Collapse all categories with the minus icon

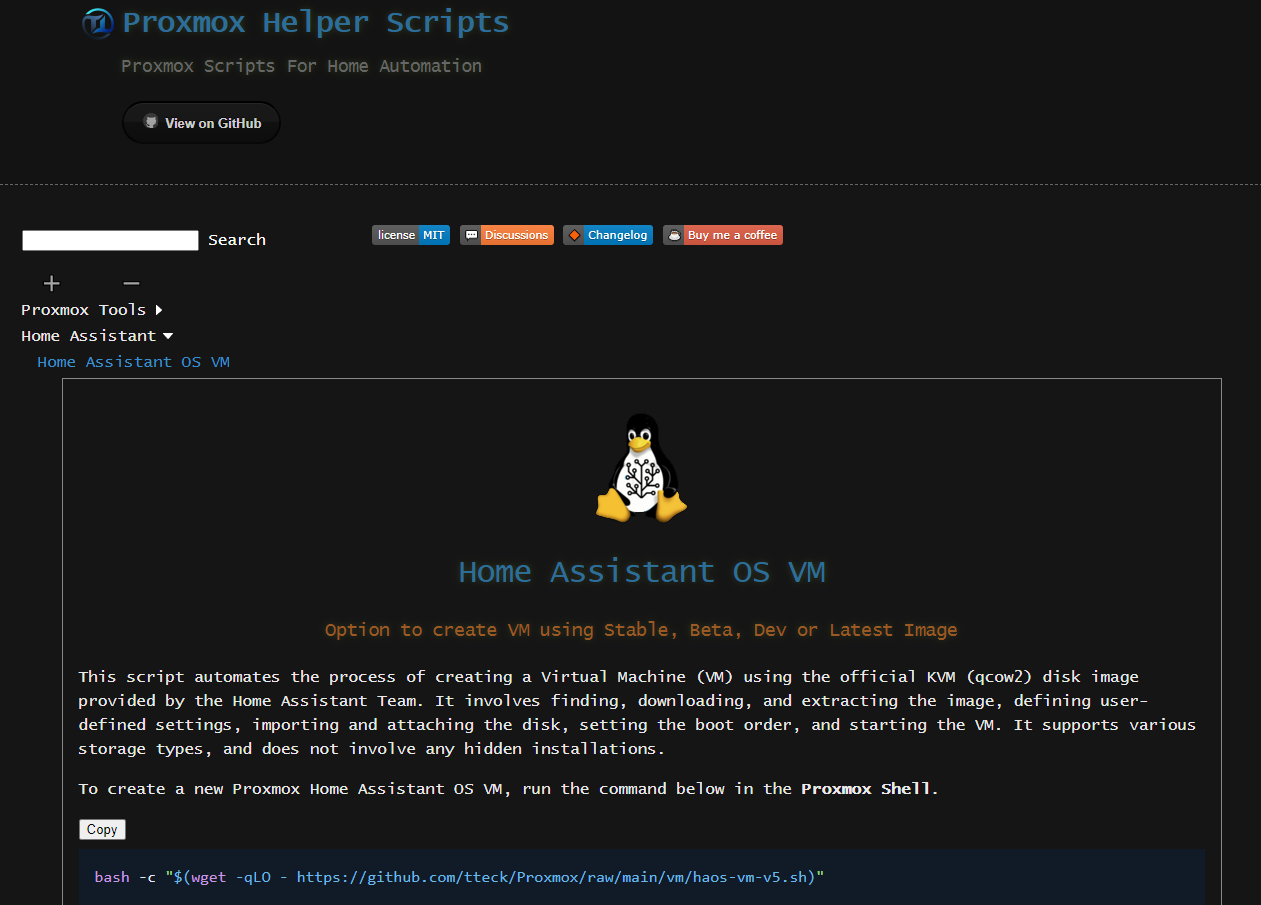pyautogui.click(x=131, y=284)
